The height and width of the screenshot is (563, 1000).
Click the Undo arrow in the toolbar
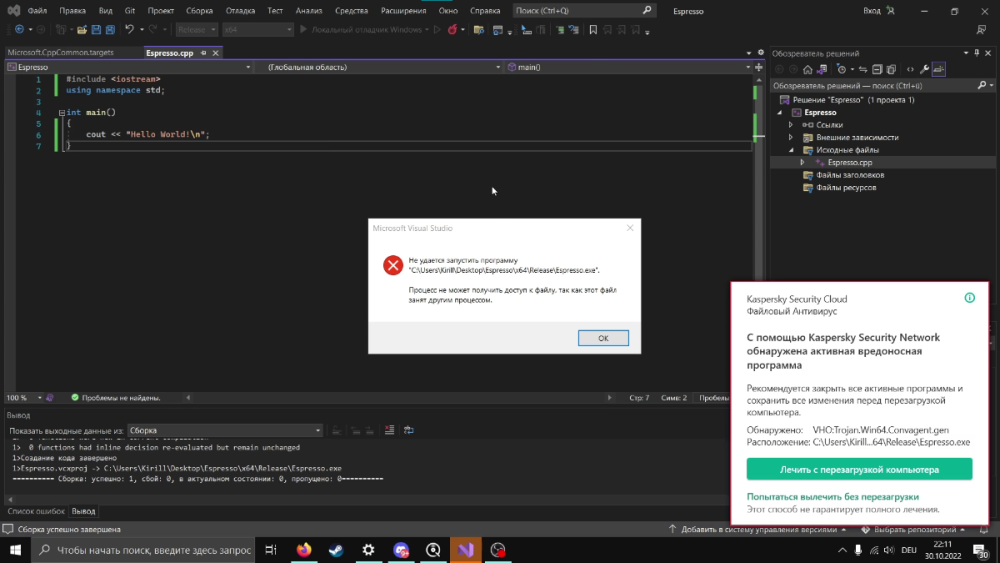pos(131,30)
